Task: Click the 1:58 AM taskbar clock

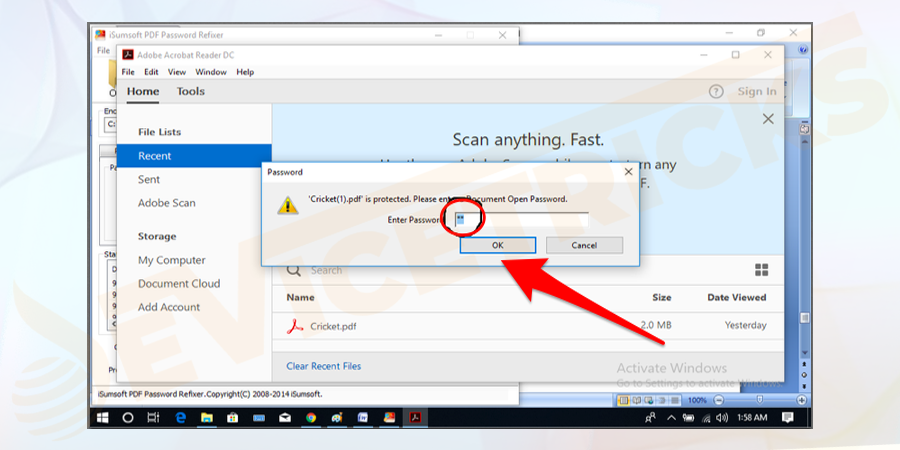Action: pos(752,418)
